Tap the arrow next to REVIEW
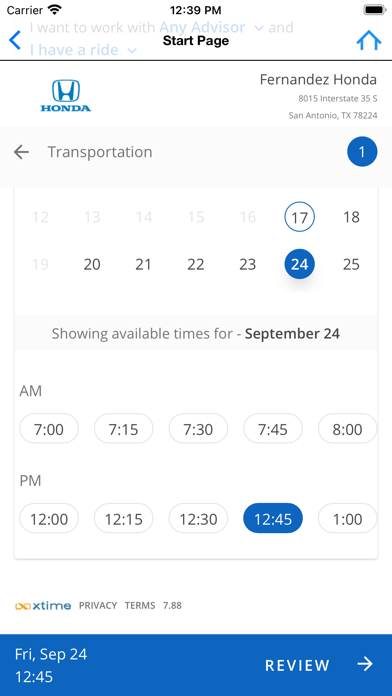Image resolution: width=392 pixels, height=696 pixels. pyautogui.click(x=365, y=664)
